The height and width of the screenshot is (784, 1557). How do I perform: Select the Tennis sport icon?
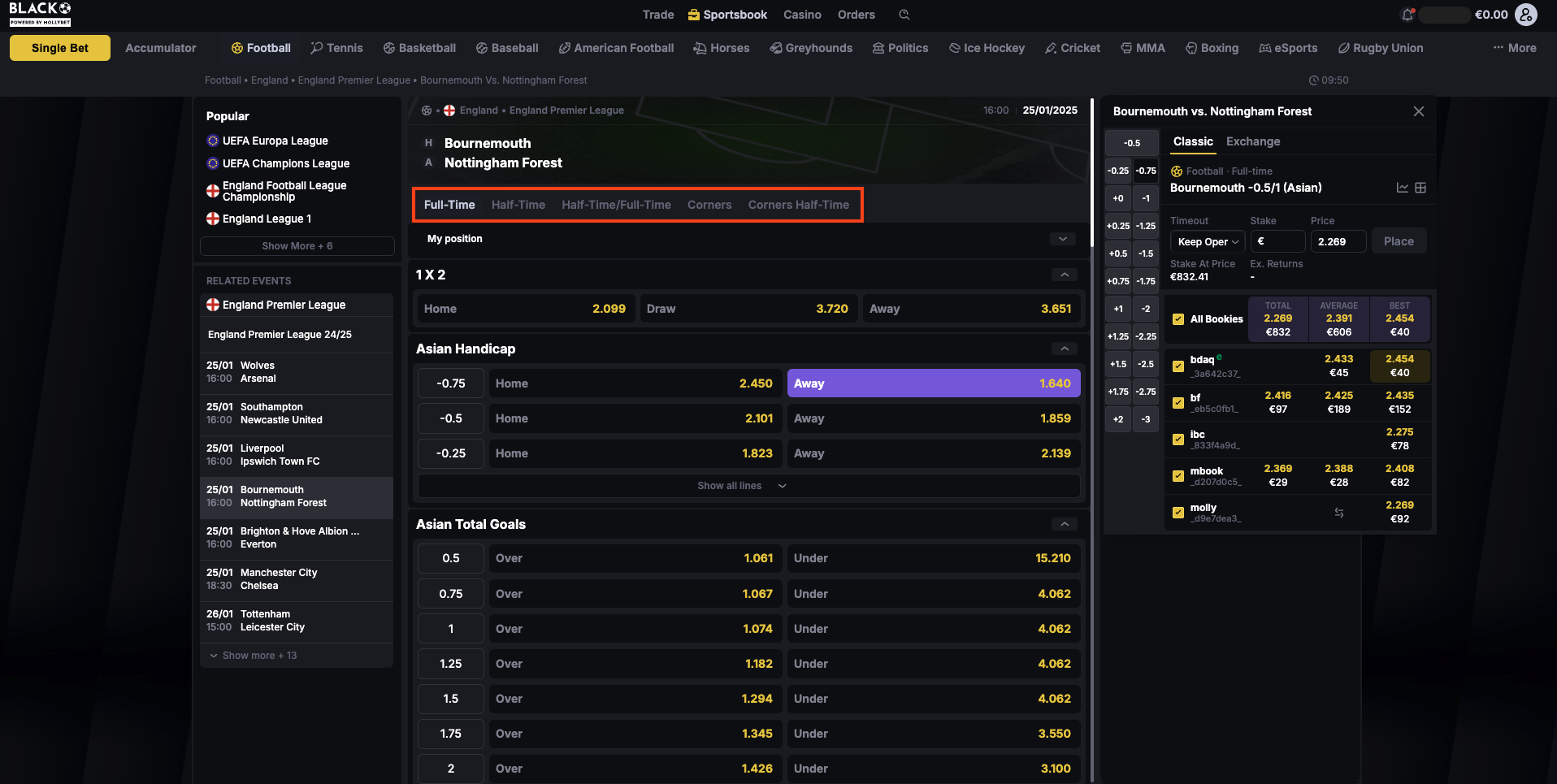317,48
